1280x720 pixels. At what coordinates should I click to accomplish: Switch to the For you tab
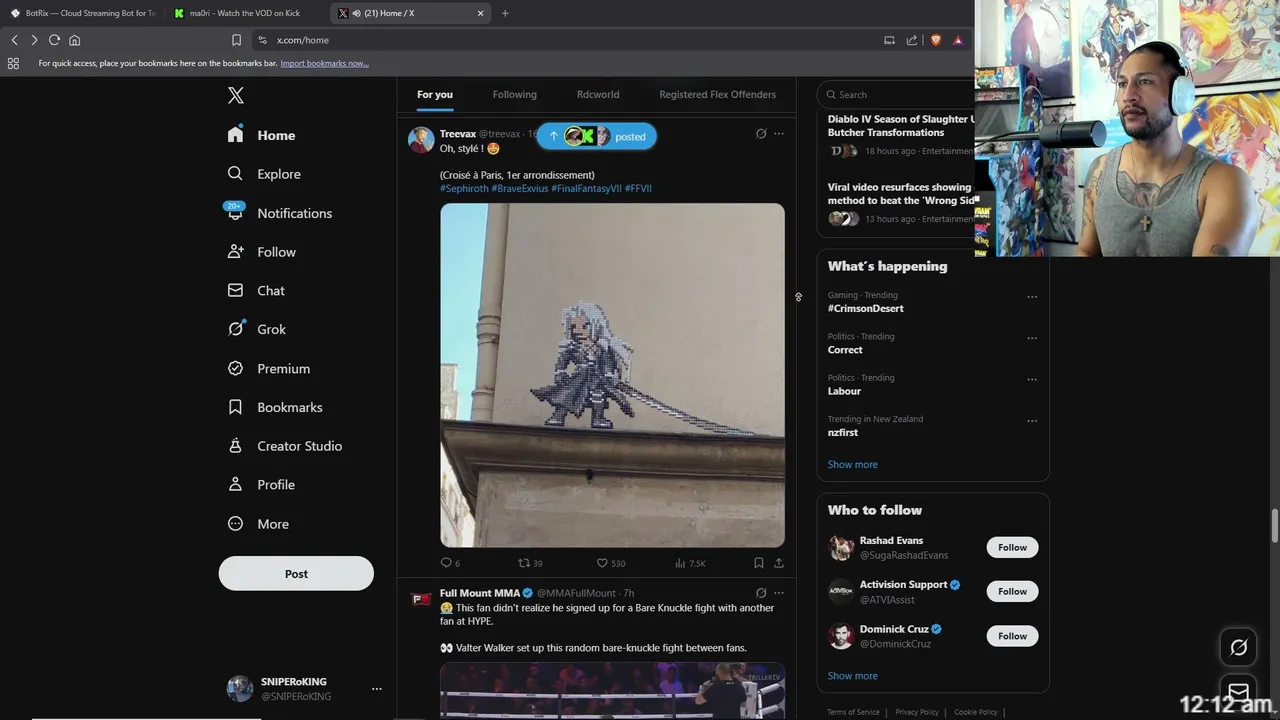point(435,94)
